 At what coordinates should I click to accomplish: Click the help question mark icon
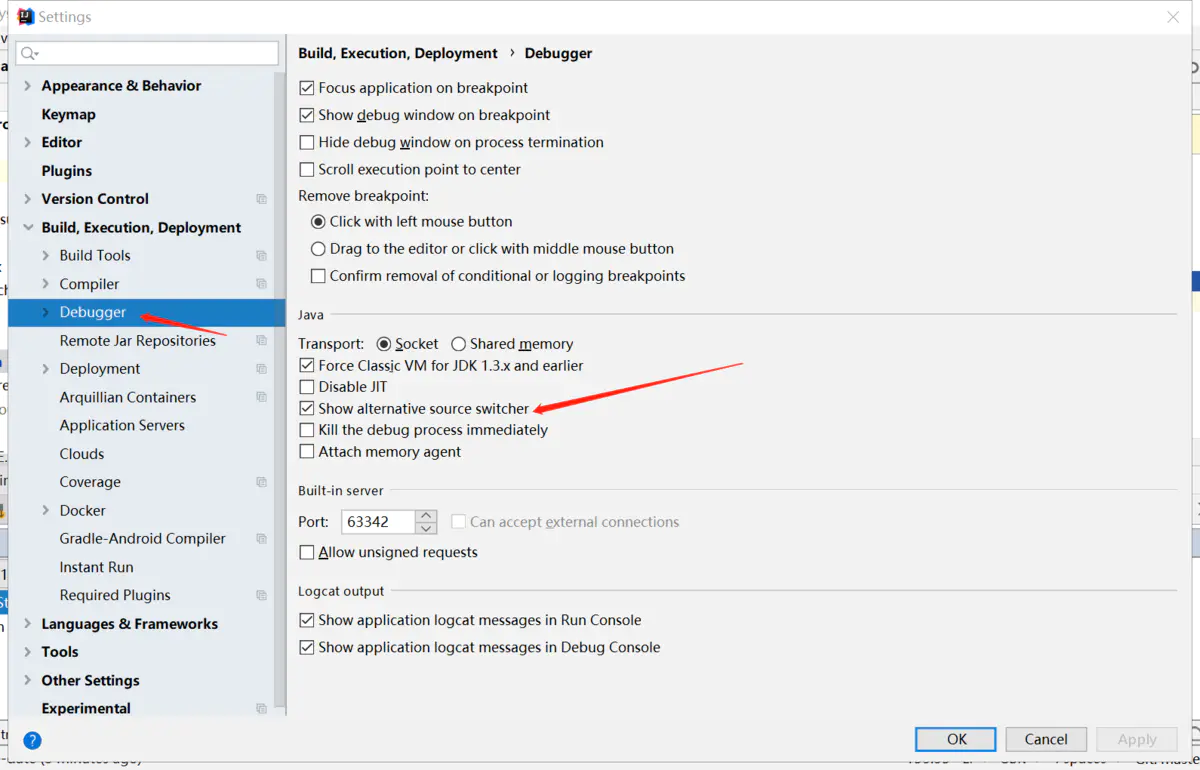coord(32,740)
